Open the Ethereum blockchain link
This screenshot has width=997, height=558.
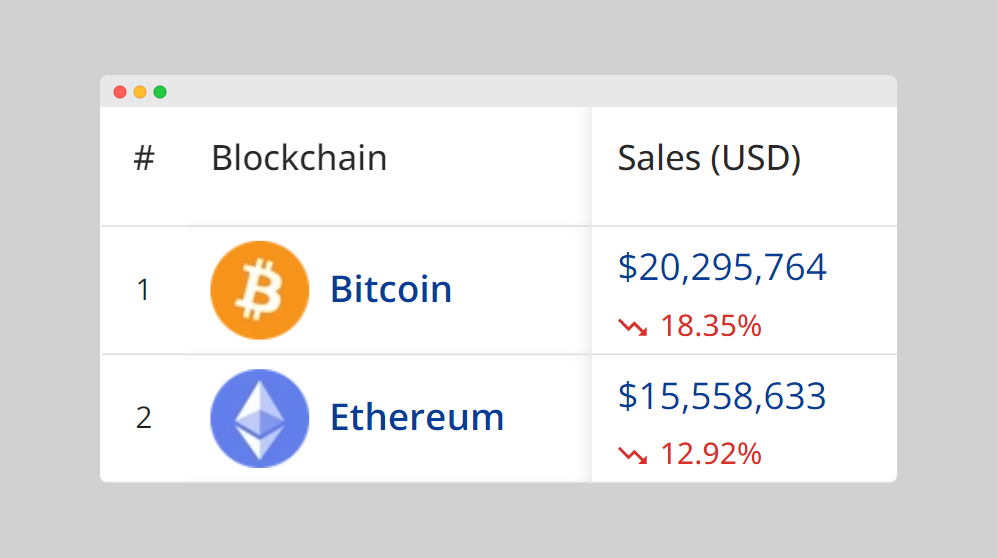point(417,417)
